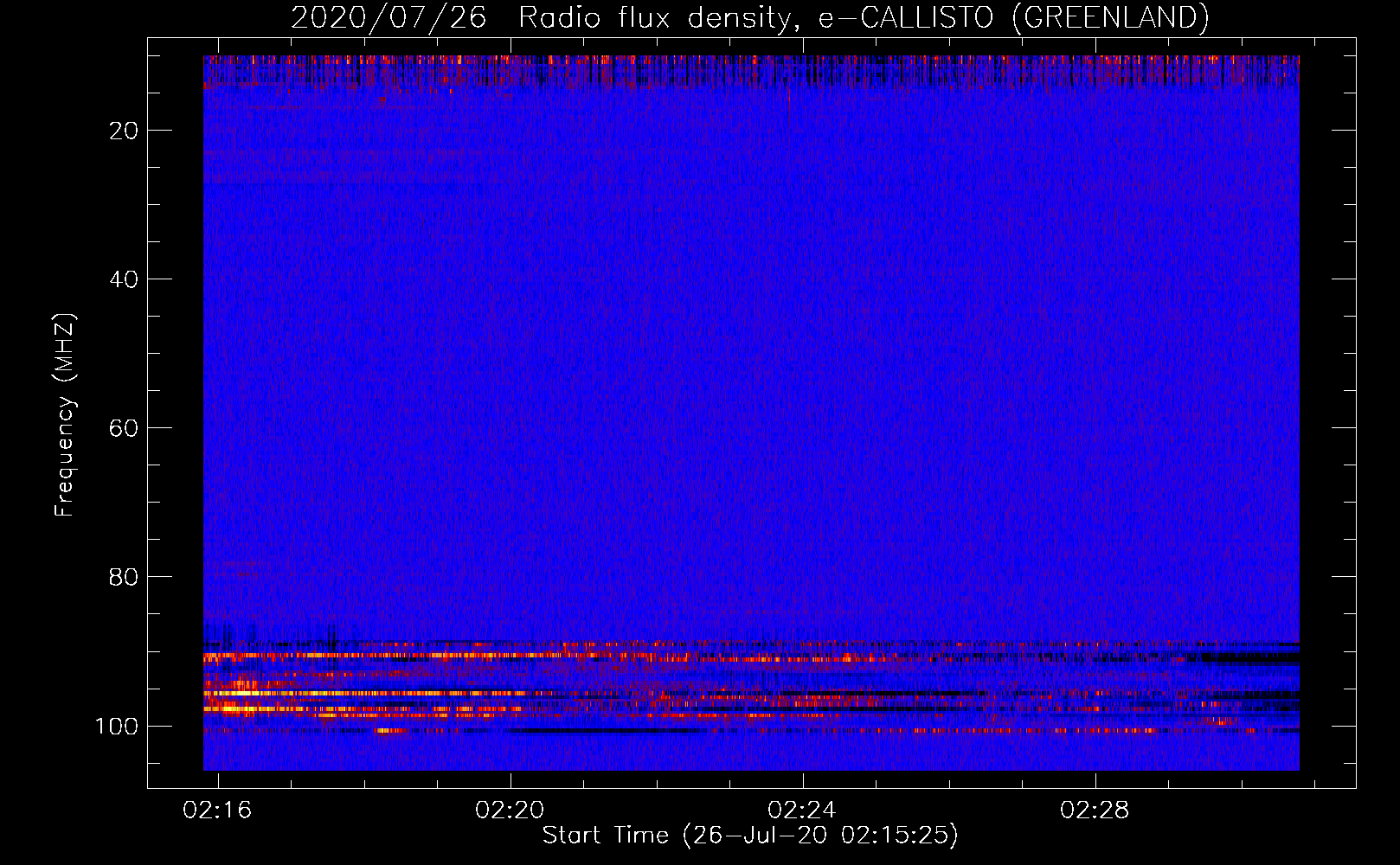The height and width of the screenshot is (865, 1400).
Task: Click the 'Frequency (MHZ)' y-axis label
Action: point(65,415)
